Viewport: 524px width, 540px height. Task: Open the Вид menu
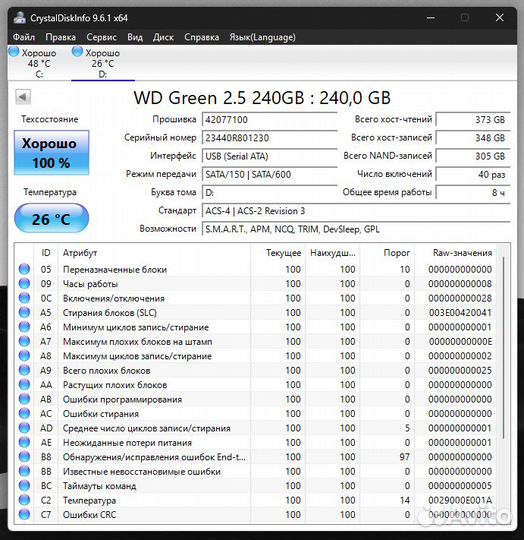135,37
